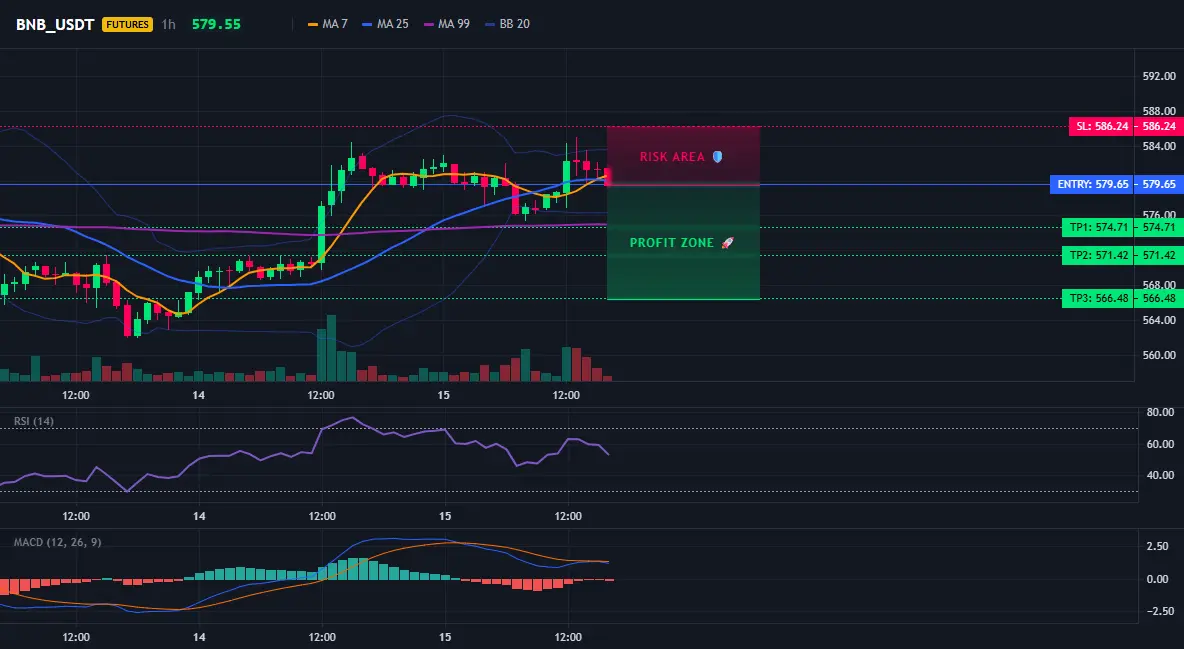Click the 564.00 price axis label
The height and width of the screenshot is (649, 1184).
pyautogui.click(x=1159, y=320)
